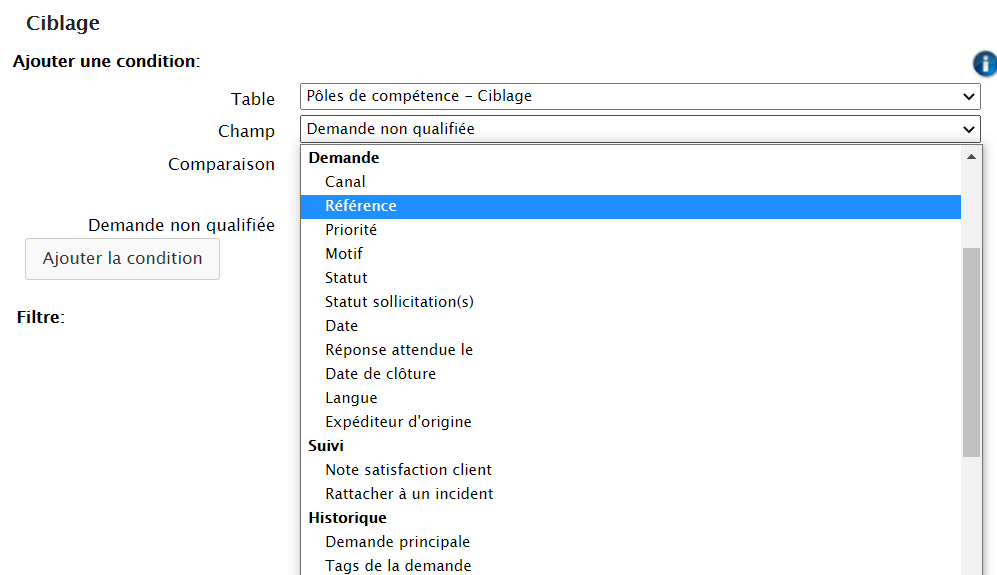The image size is (997, 575).
Task: Click the list scrollbar up arrow
Action: pyautogui.click(x=970, y=157)
